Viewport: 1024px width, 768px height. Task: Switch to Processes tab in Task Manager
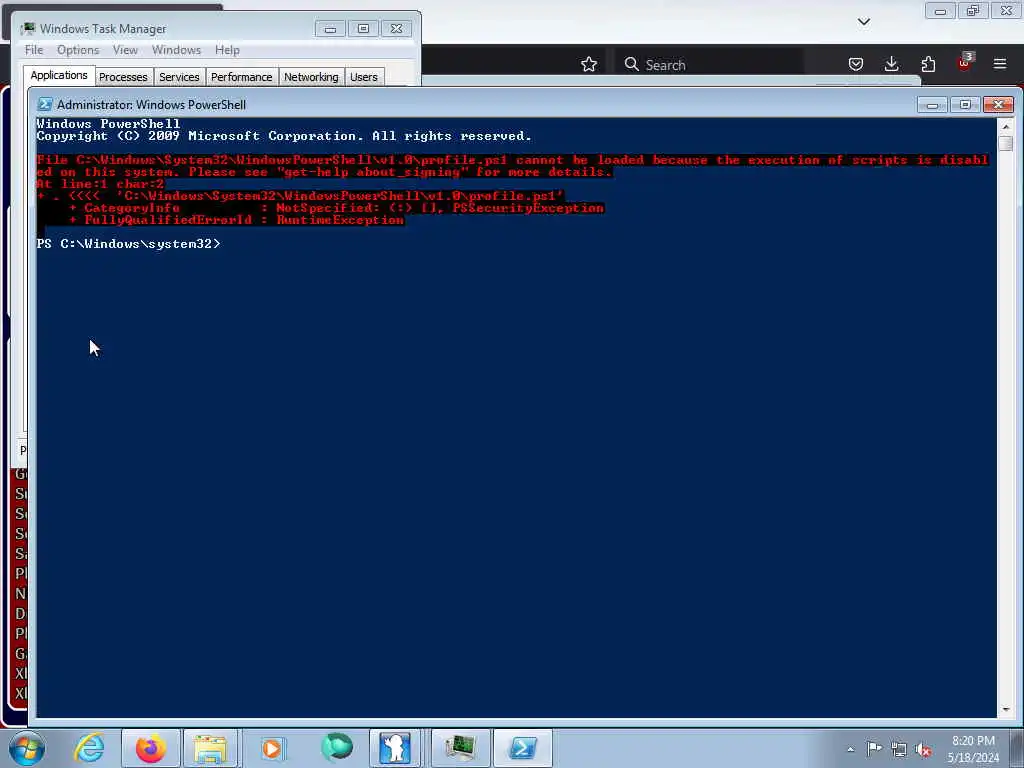(123, 77)
